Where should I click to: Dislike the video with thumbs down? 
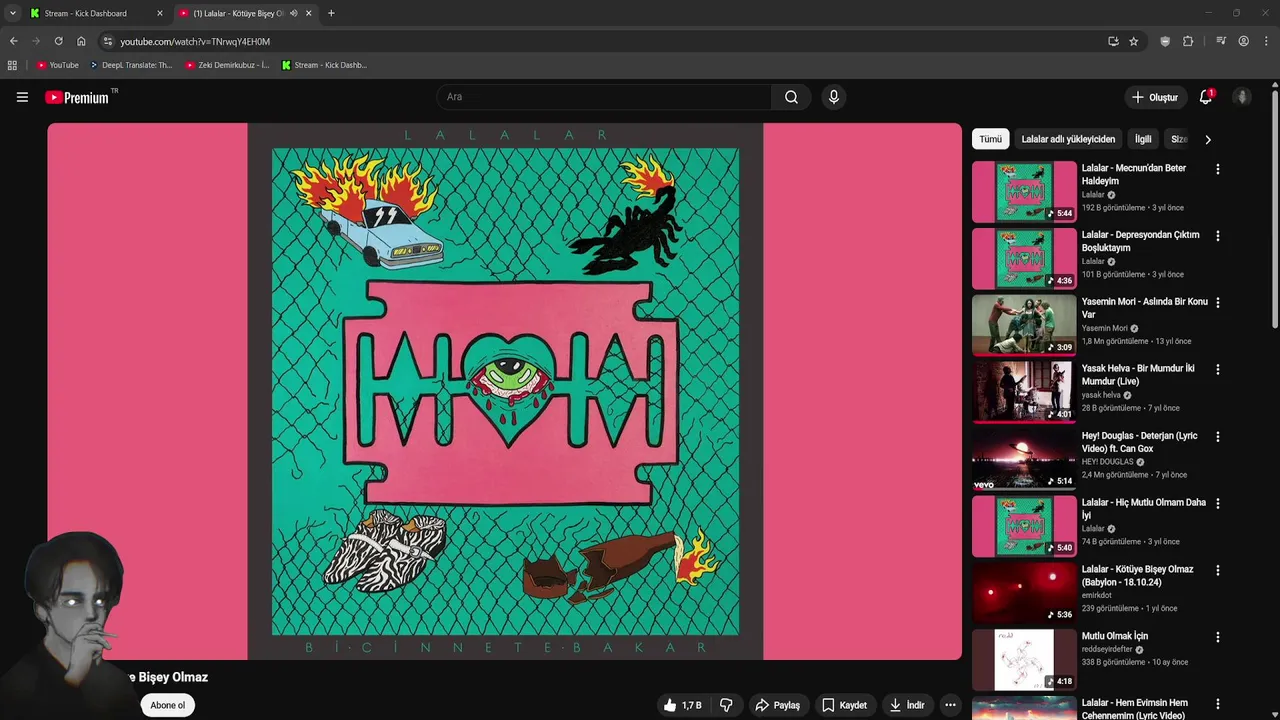coord(726,705)
